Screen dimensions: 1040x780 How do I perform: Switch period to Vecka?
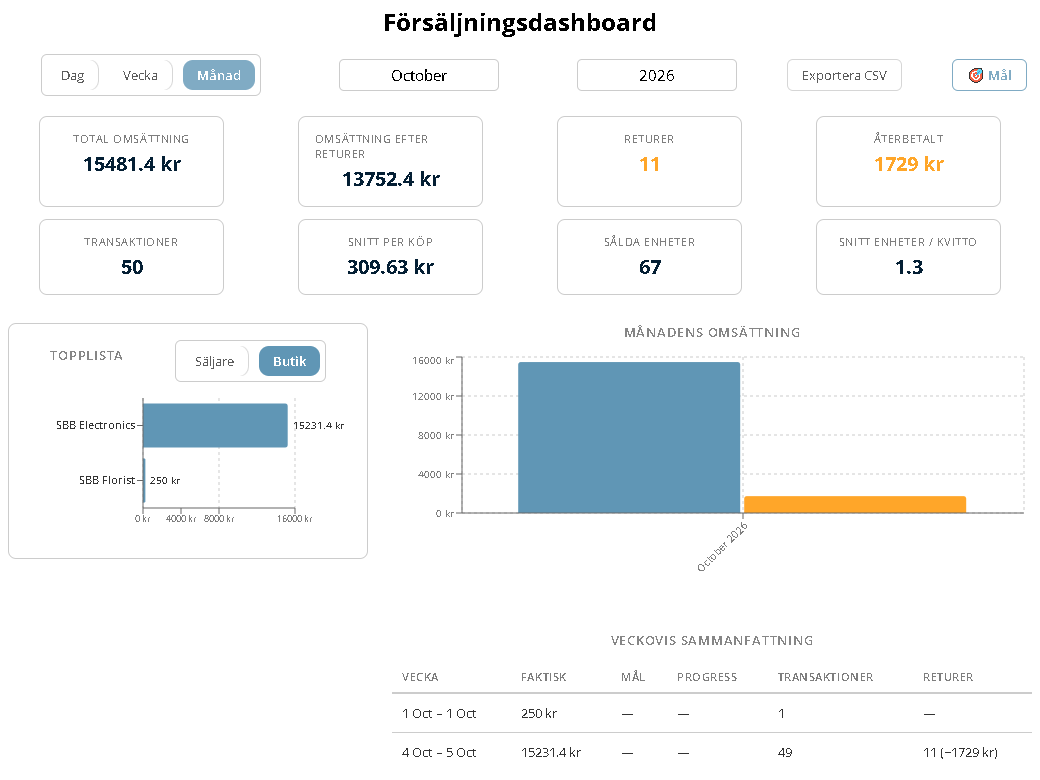[x=140, y=76]
